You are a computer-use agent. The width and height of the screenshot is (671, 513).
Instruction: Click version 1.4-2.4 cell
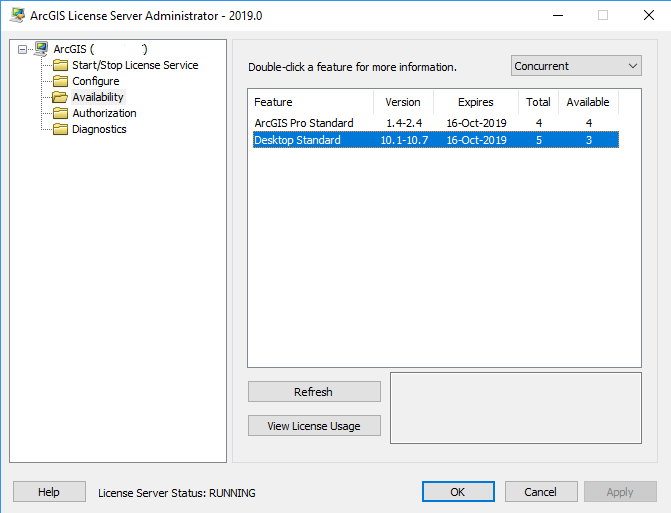(404, 123)
